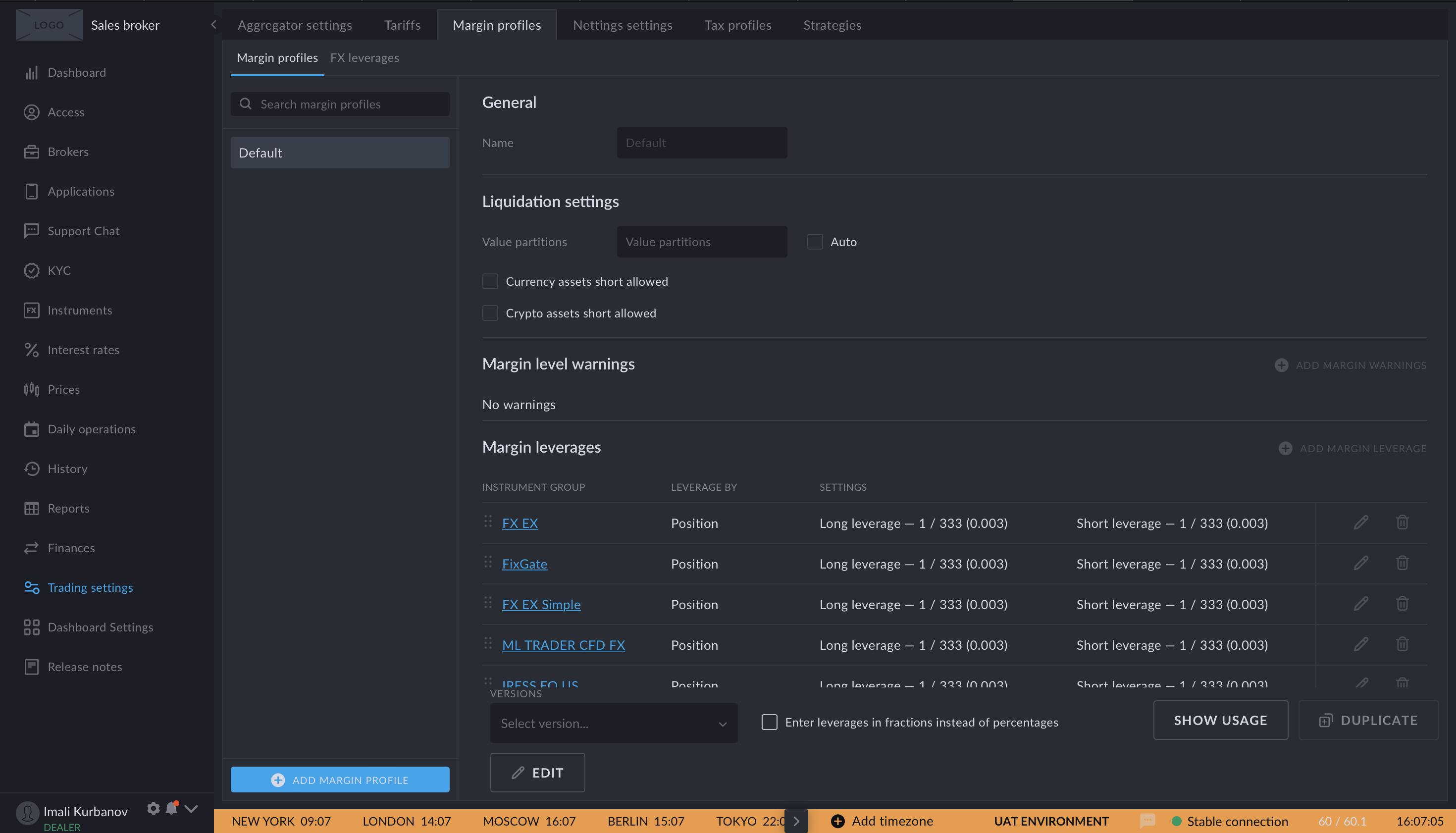The width and height of the screenshot is (1456, 833).
Task: Switch to the Nettings settings tab
Action: (x=623, y=25)
